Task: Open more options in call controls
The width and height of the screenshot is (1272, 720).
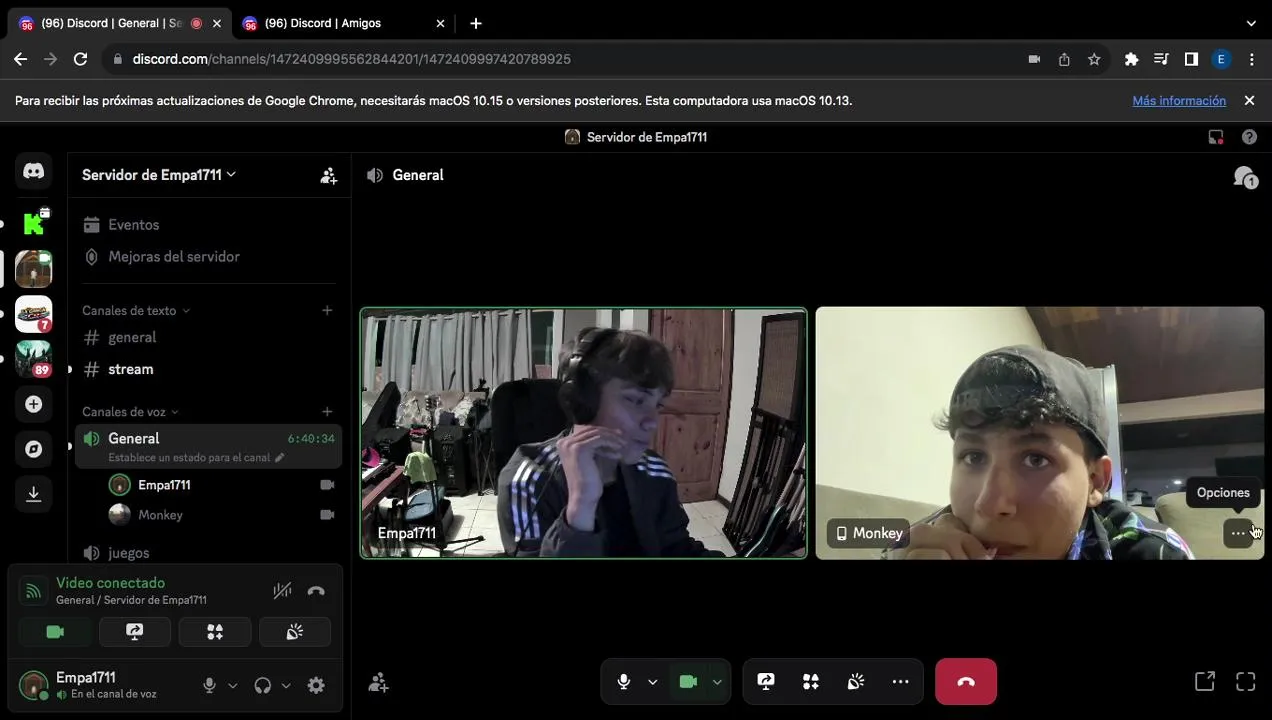Action: [x=901, y=682]
